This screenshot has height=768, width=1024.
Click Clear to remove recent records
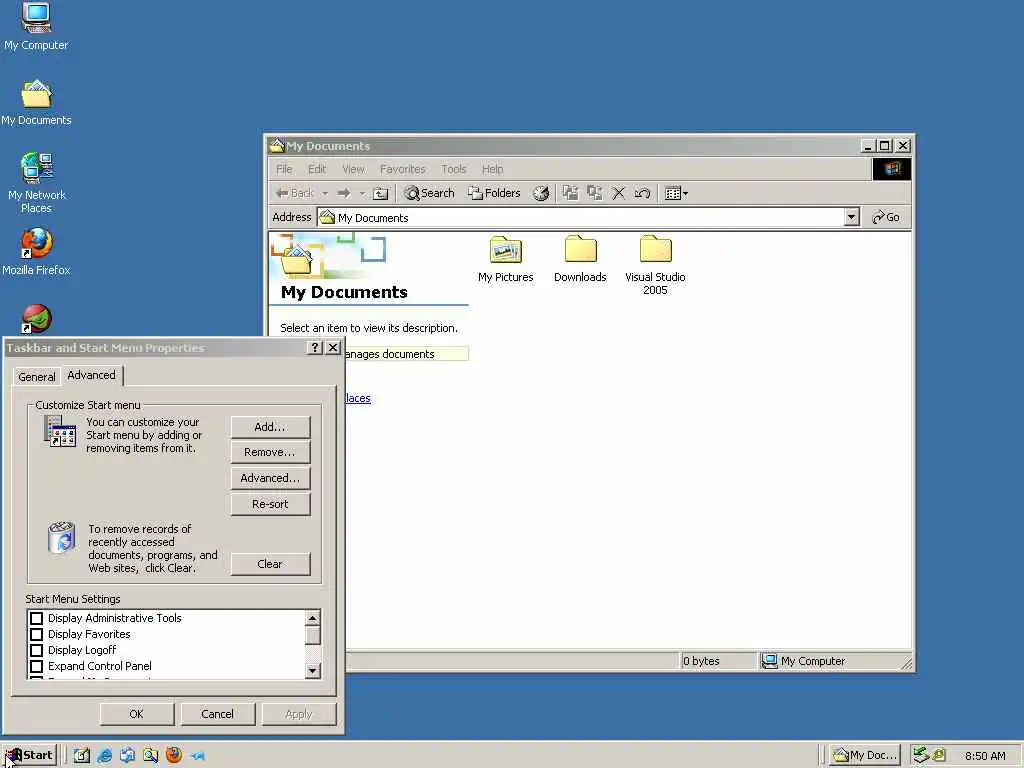pyautogui.click(x=270, y=564)
